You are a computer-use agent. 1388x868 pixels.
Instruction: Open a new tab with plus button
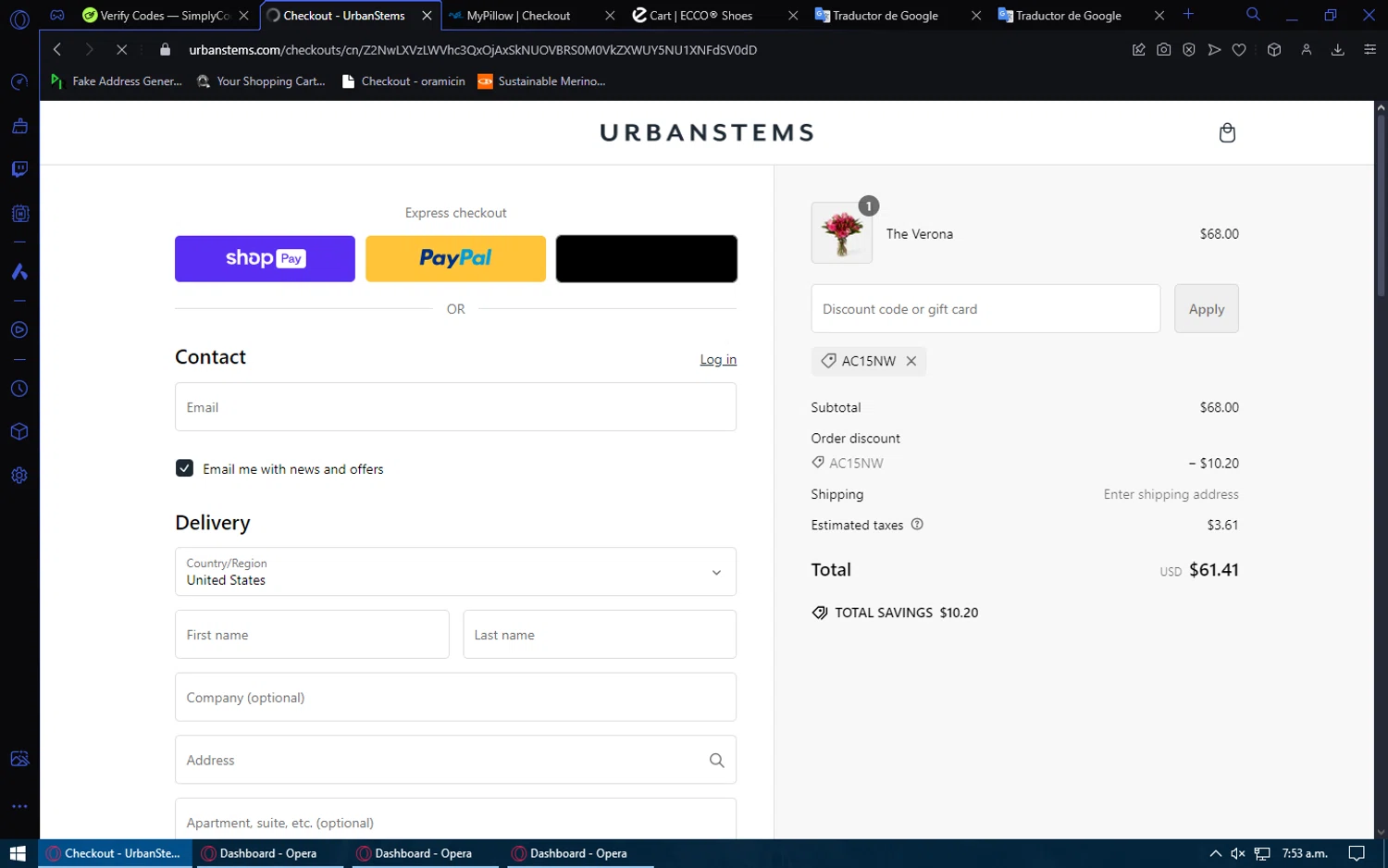point(1189,15)
